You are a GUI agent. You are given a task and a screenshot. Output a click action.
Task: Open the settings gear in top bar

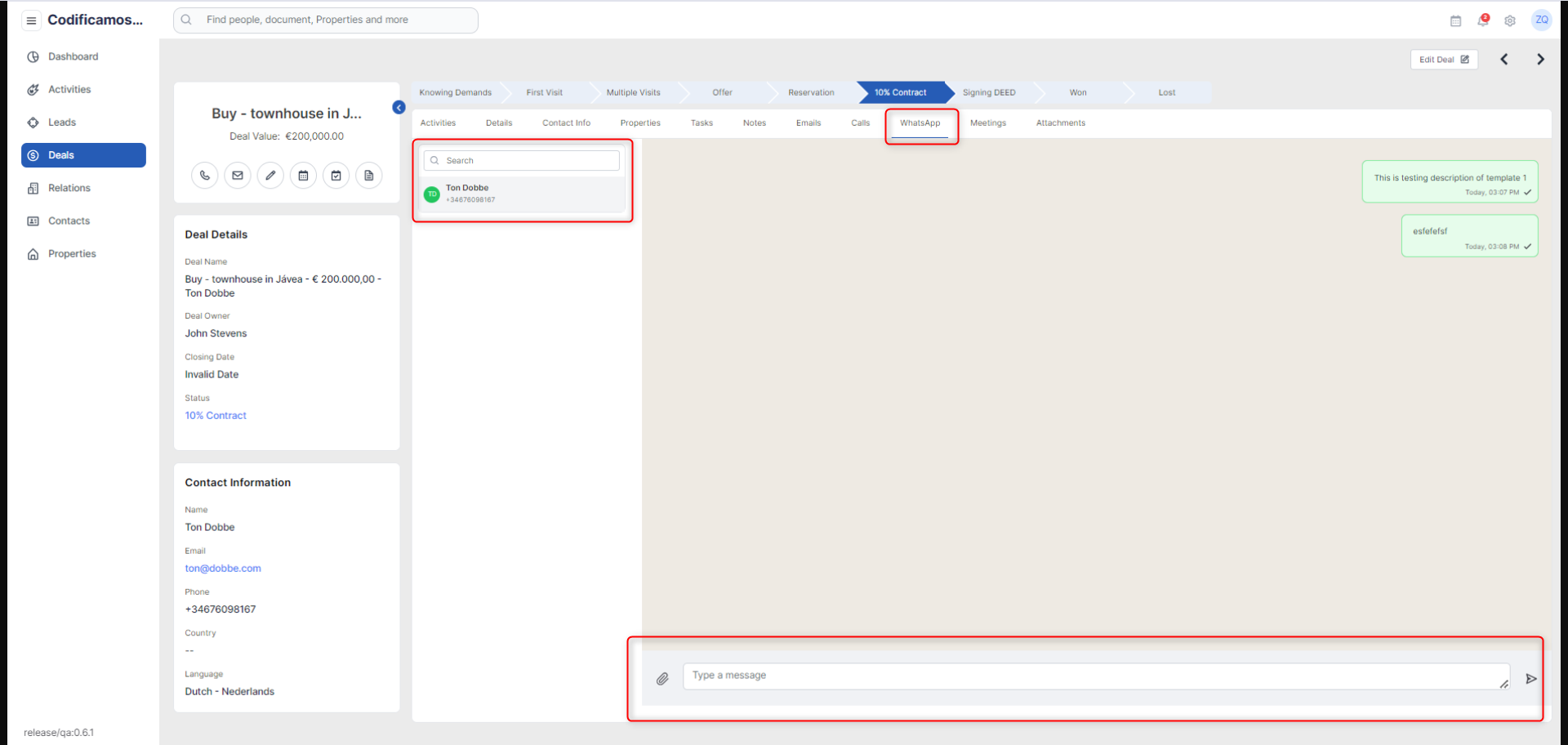click(x=1510, y=21)
